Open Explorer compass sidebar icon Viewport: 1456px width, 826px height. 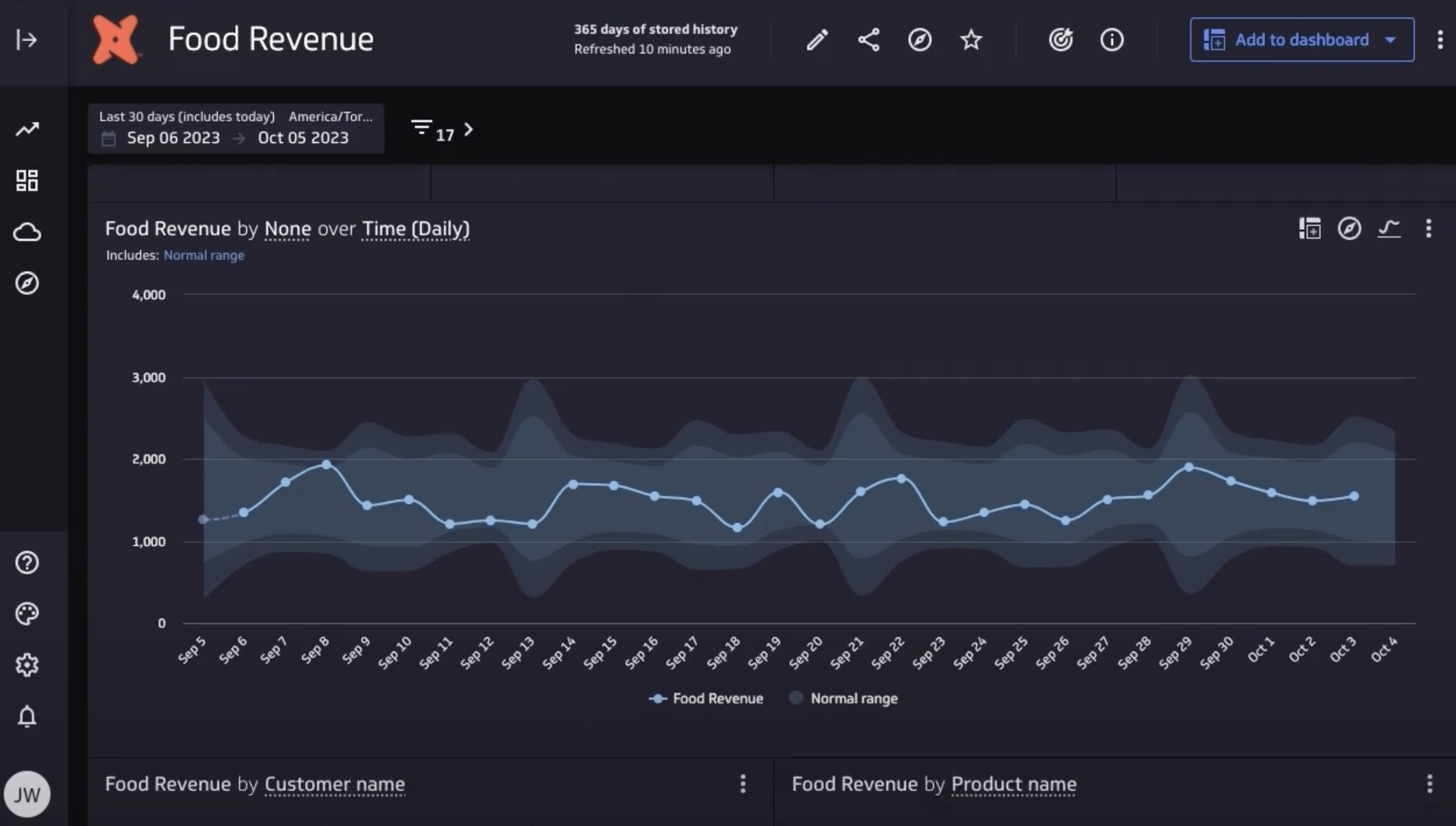tap(27, 283)
